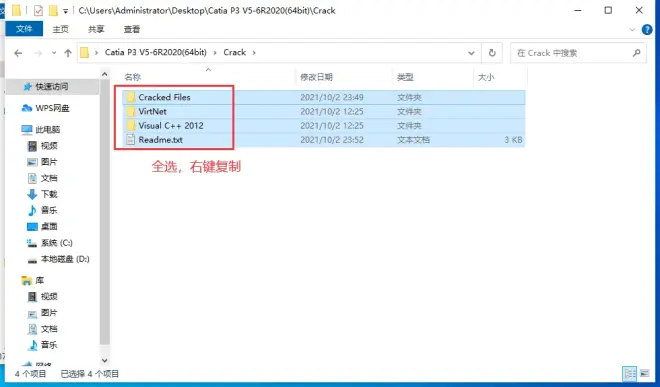Click the Back navigation arrow
The image size is (660, 387).
click(x=18, y=53)
